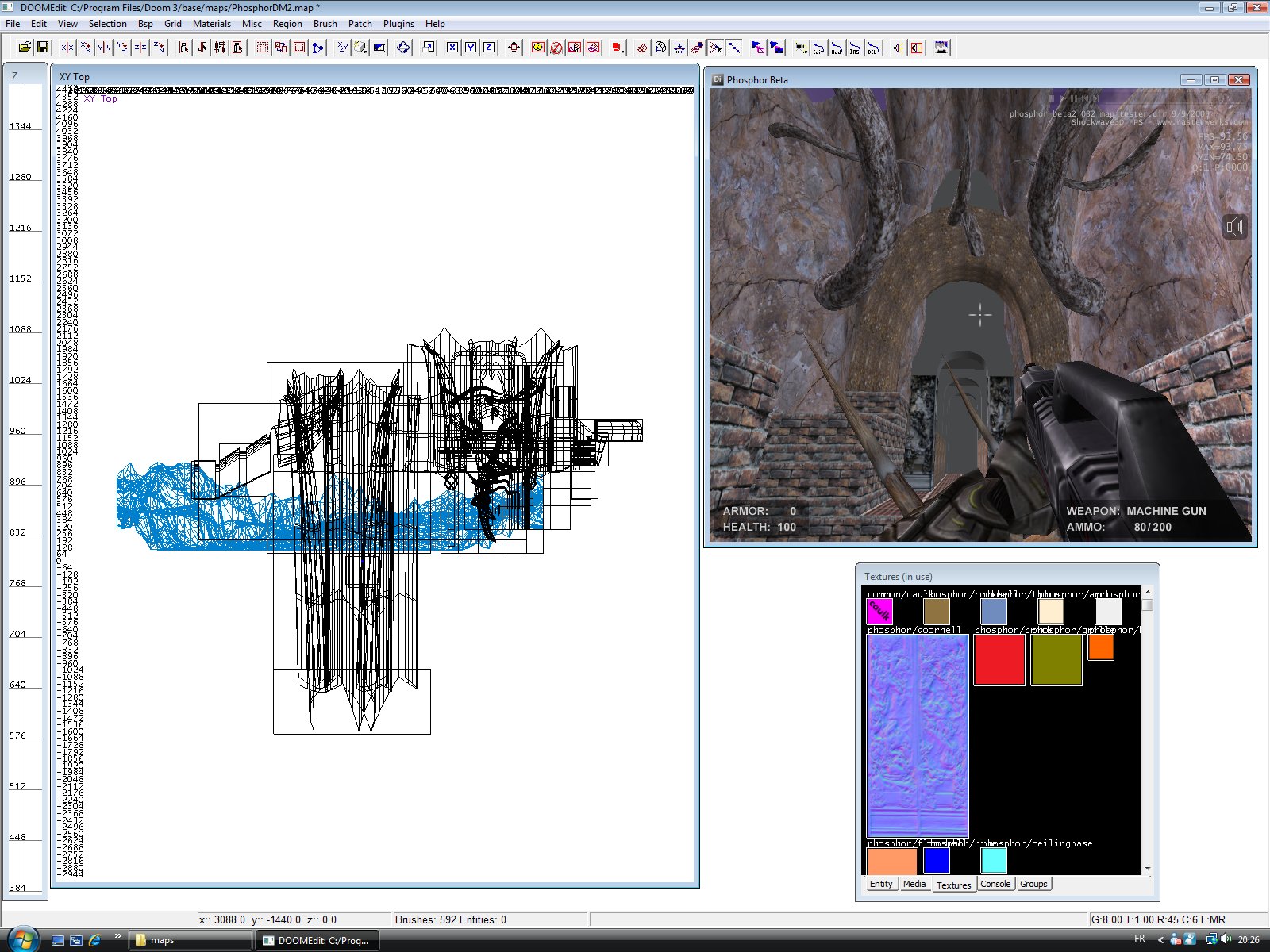Open the Materials menu
Viewport: 1270px width, 952px height.
(x=212, y=24)
